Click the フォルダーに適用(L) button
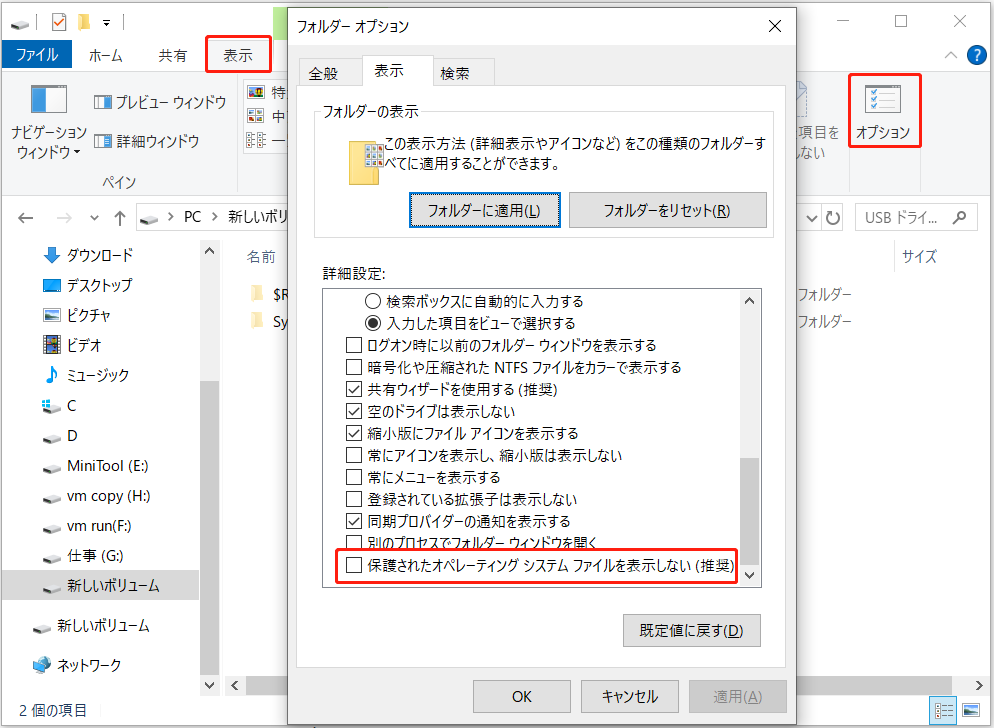Image resolution: width=994 pixels, height=728 pixels. pos(484,210)
